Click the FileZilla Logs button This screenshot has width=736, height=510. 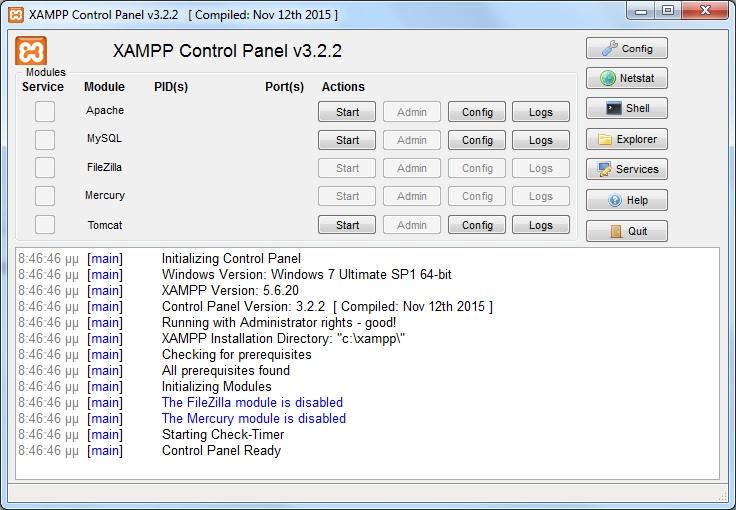click(x=541, y=168)
